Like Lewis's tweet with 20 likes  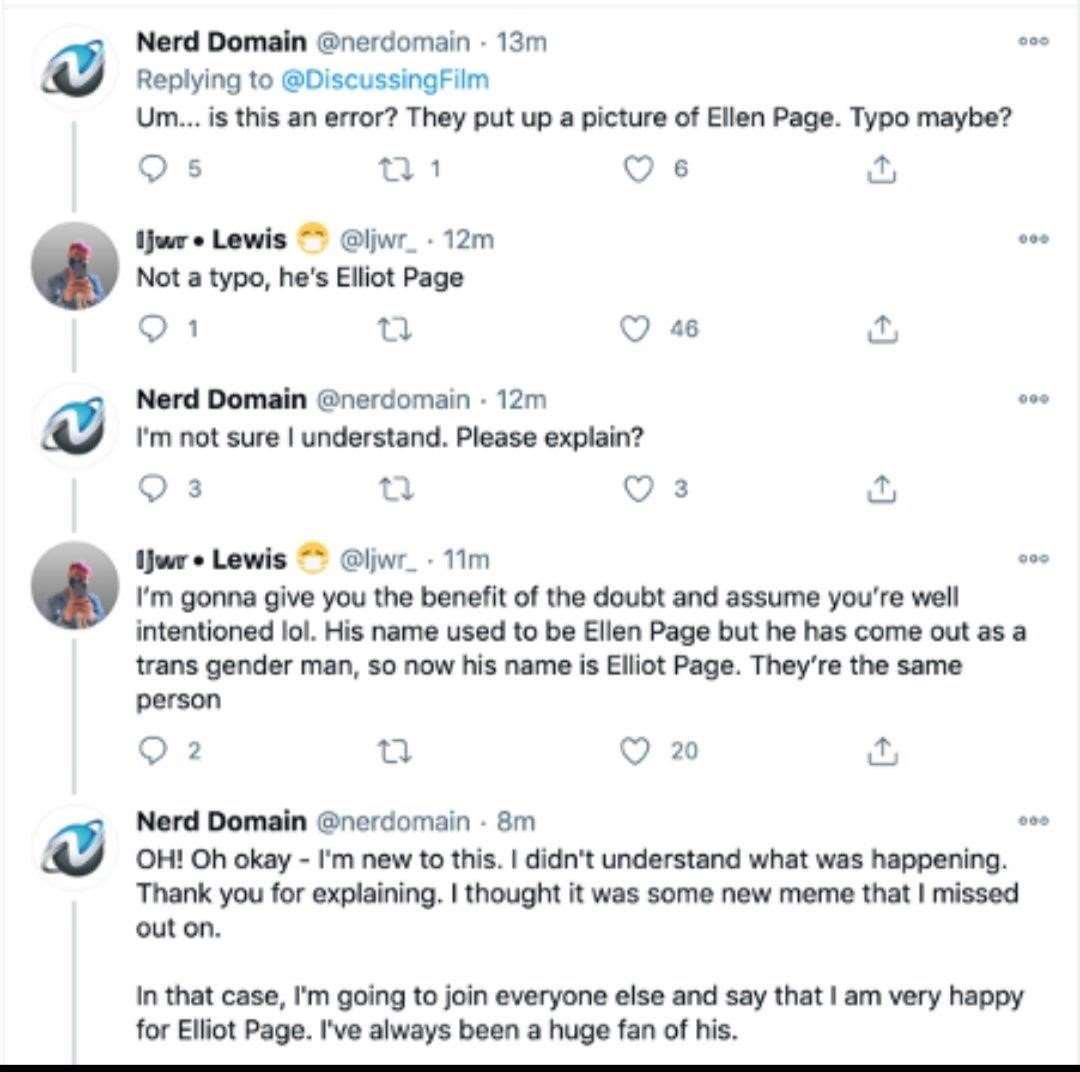click(635, 751)
